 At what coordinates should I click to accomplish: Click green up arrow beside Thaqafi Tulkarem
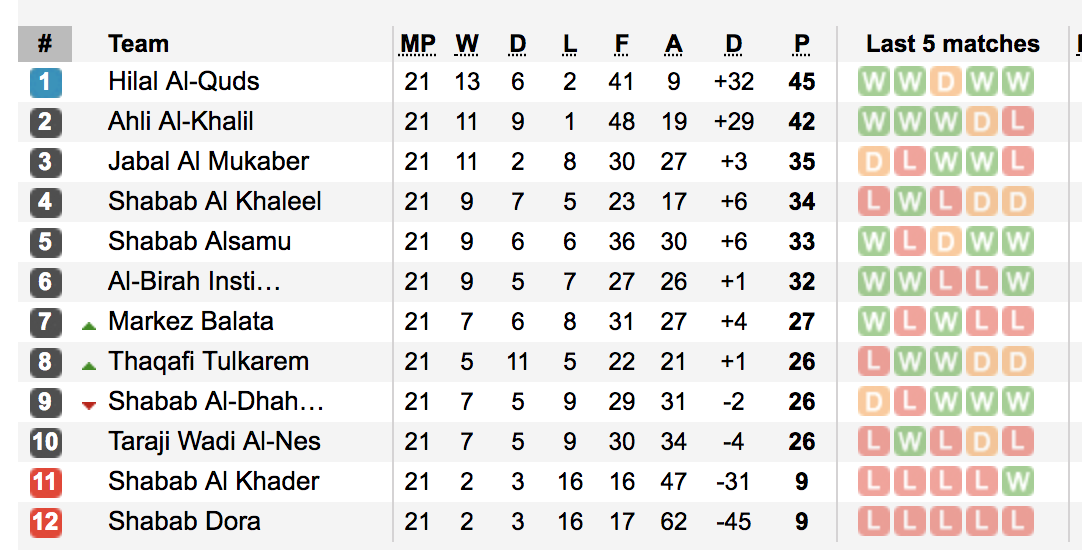[88, 365]
